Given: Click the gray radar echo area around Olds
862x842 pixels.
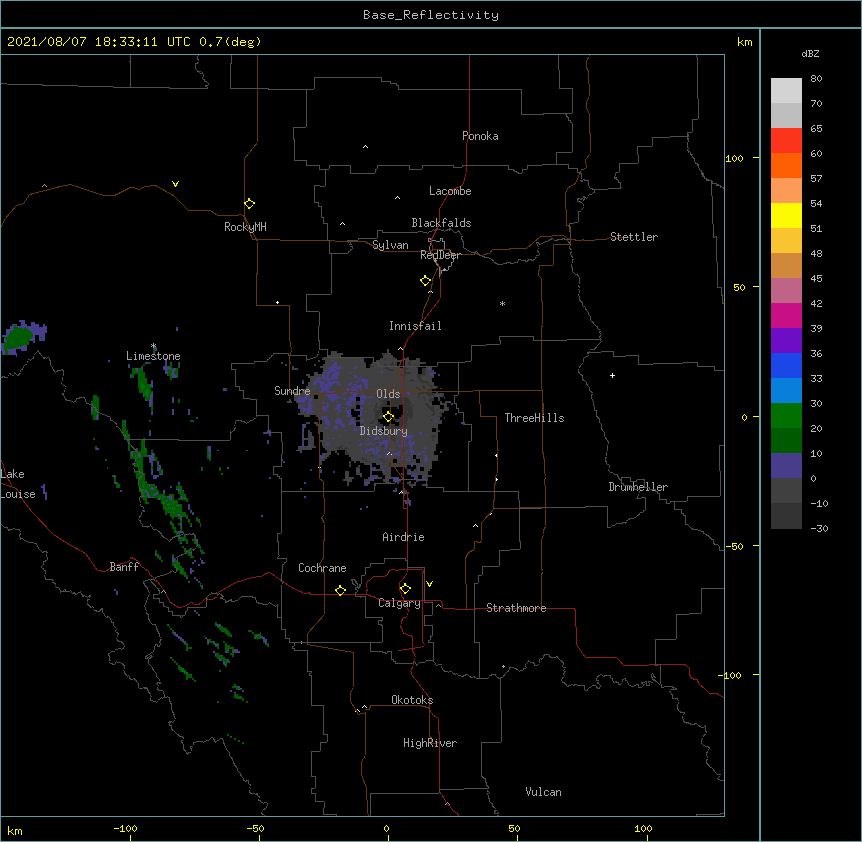Looking at the screenshot, I should click(379, 420).
